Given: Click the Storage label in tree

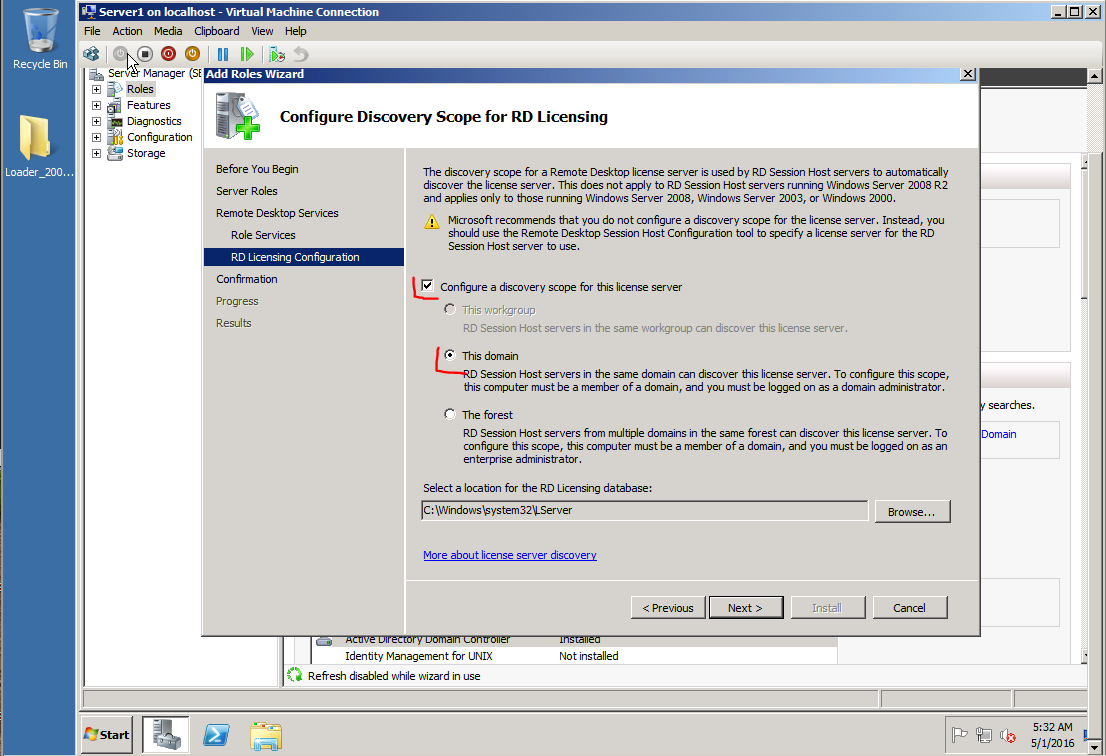Looking at the screenshot, I should (x=146, y=153).
